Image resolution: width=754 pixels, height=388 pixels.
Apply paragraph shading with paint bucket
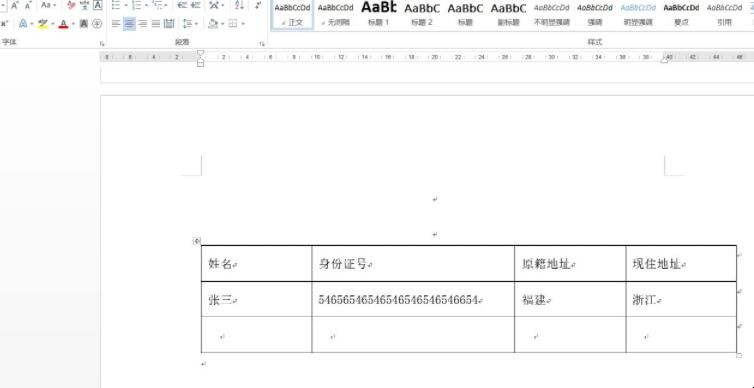pyautogui.click(x=213, y=24)
